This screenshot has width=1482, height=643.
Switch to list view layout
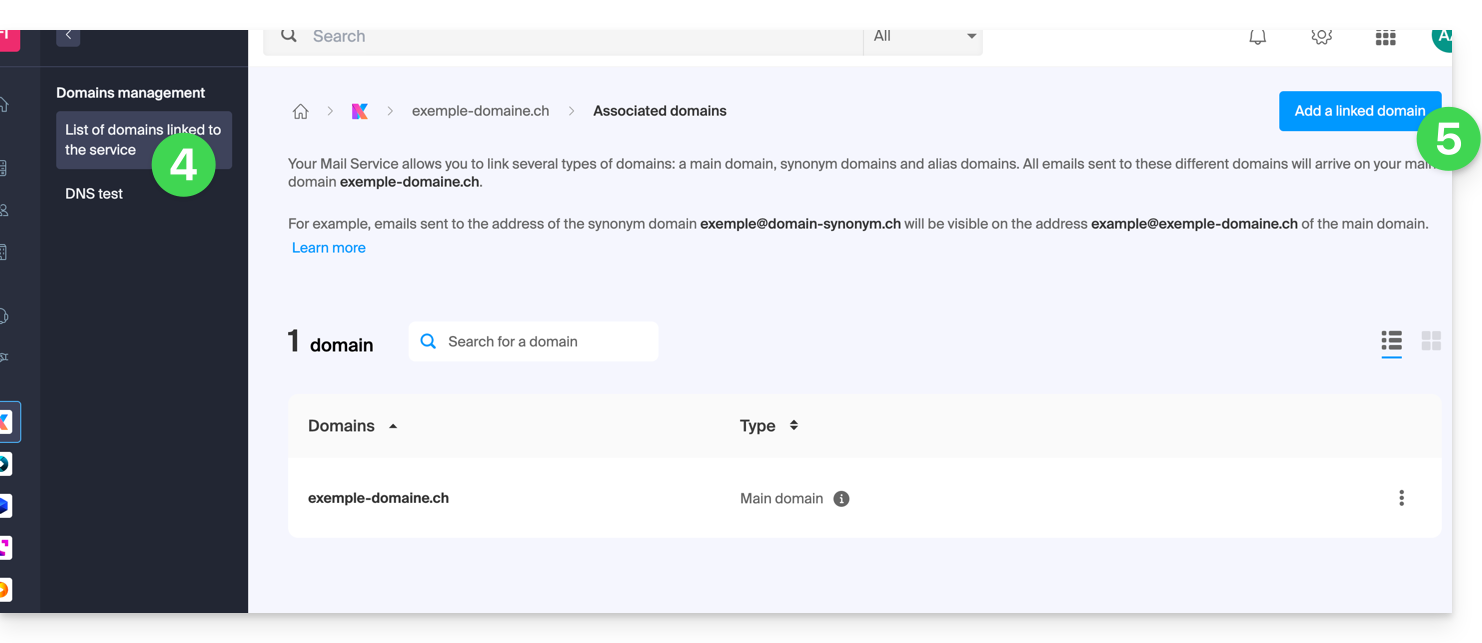point(1391,341)
